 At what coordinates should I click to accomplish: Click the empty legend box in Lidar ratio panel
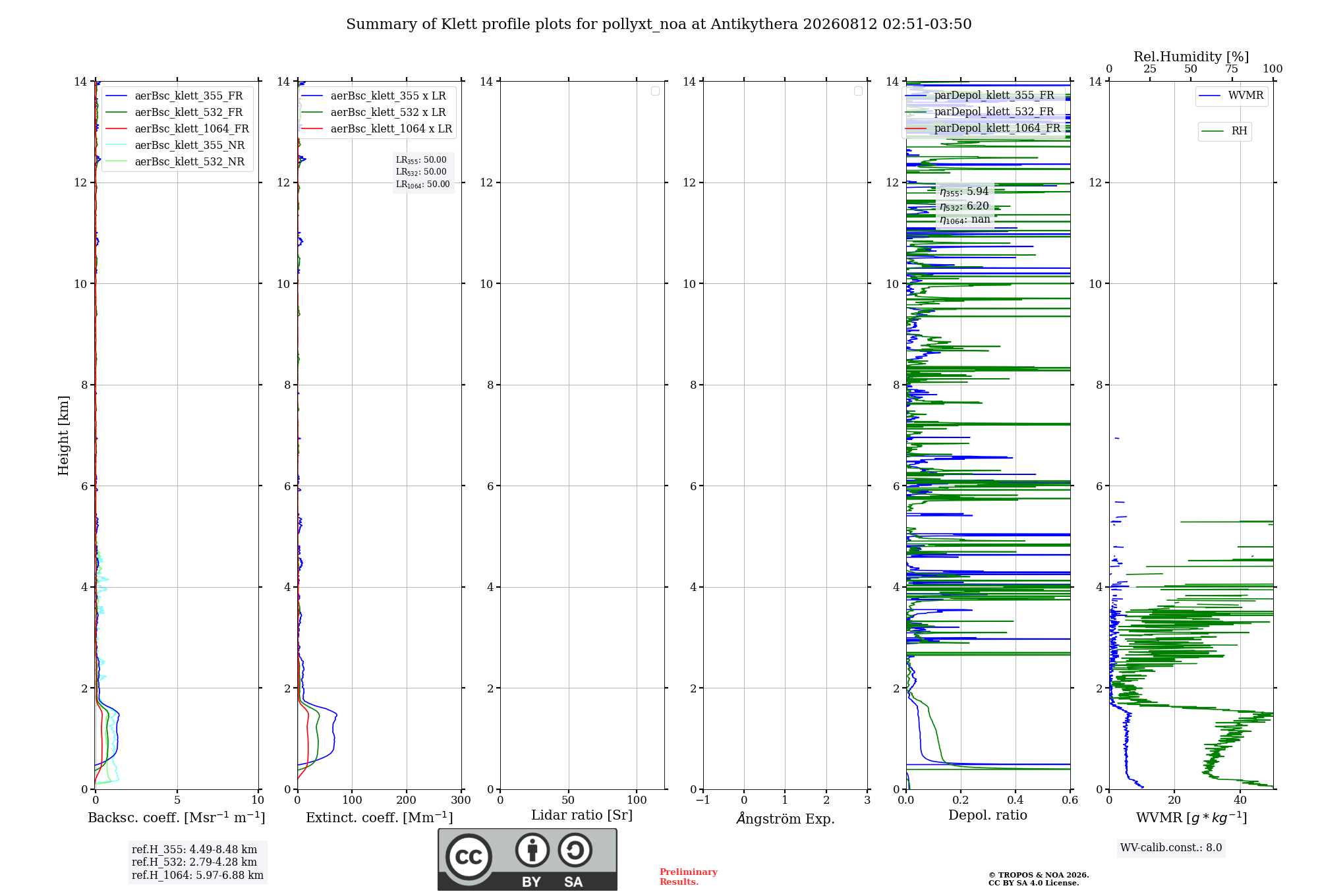(655, 91)
